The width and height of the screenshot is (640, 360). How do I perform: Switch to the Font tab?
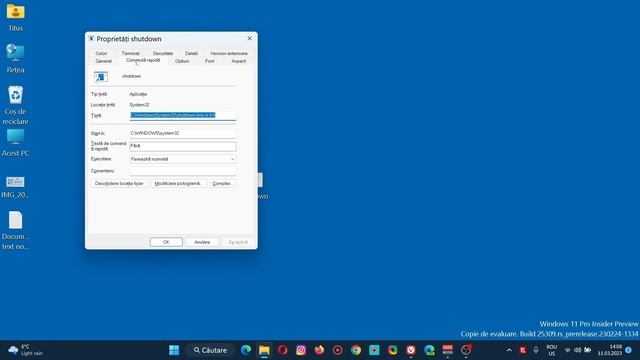[x=209, y=61]
